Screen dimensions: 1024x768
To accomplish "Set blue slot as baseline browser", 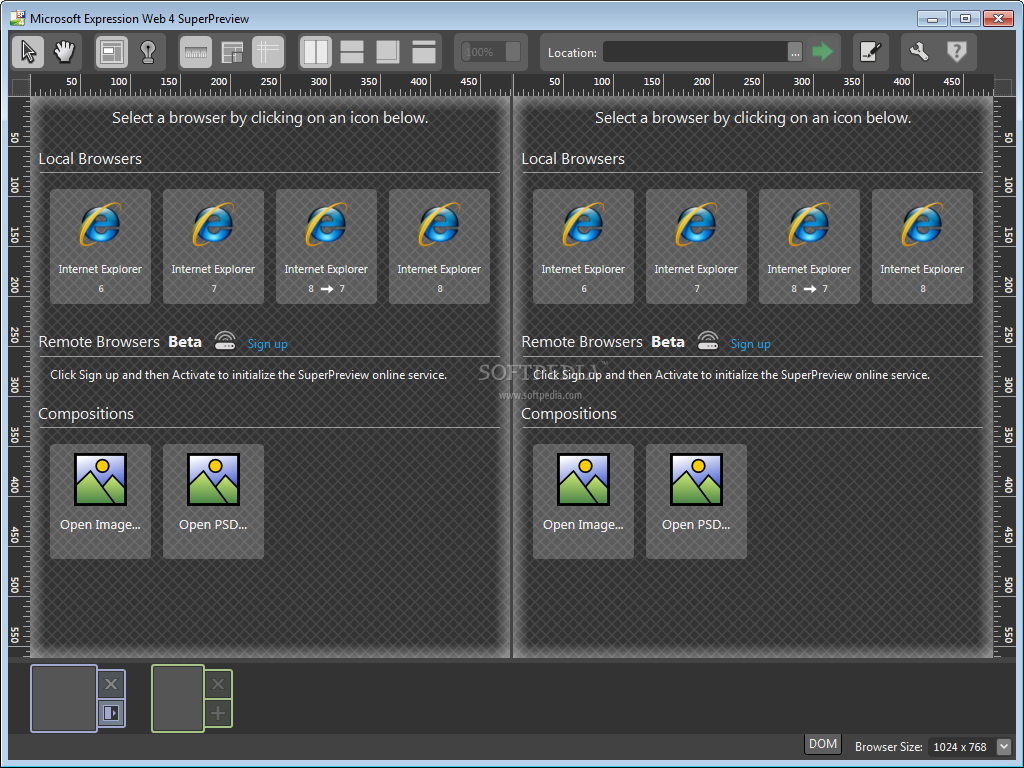I will pos(111,712).
